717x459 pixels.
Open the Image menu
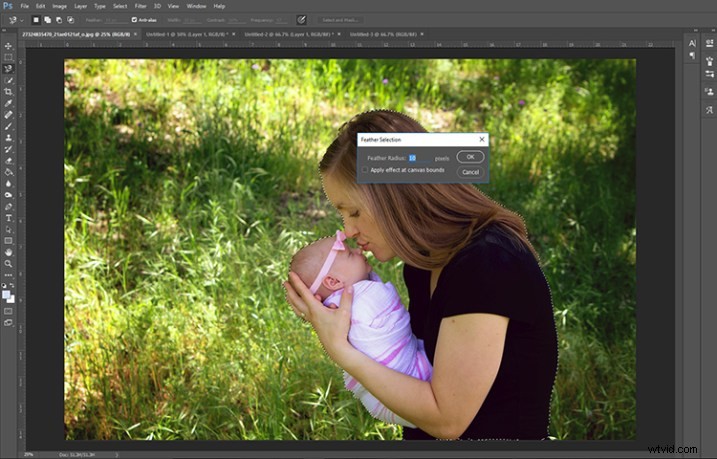click(59, 6)
